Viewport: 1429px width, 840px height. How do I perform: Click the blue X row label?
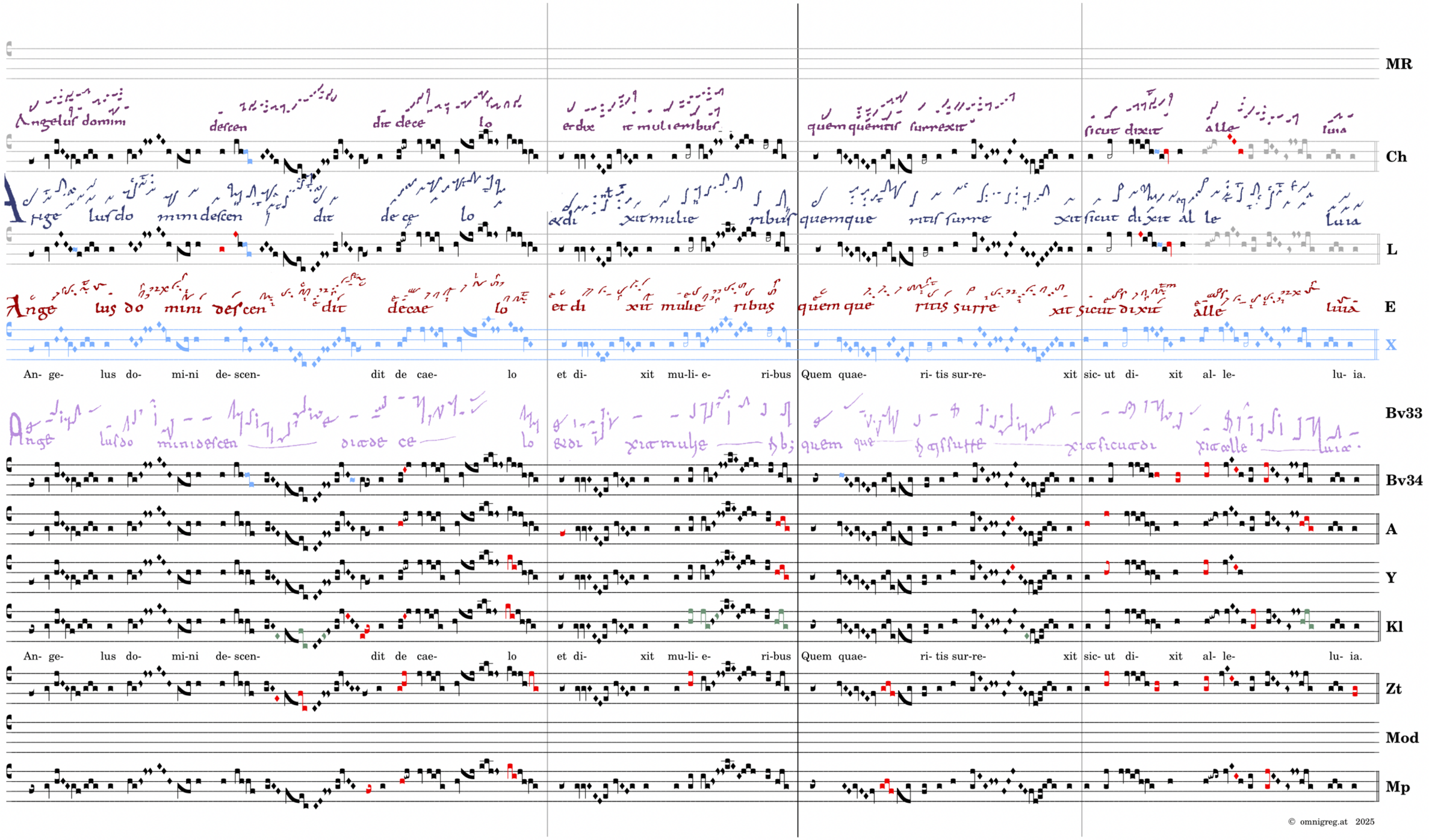pyautogui.click(x=1390, y=345)
